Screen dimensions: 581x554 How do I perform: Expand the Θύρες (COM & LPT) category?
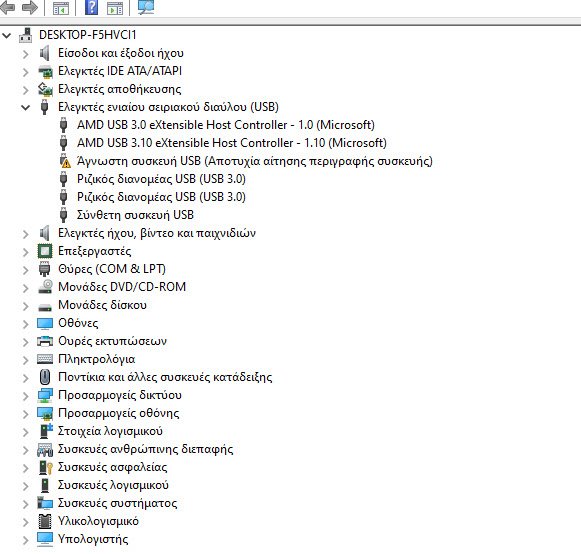25,269
